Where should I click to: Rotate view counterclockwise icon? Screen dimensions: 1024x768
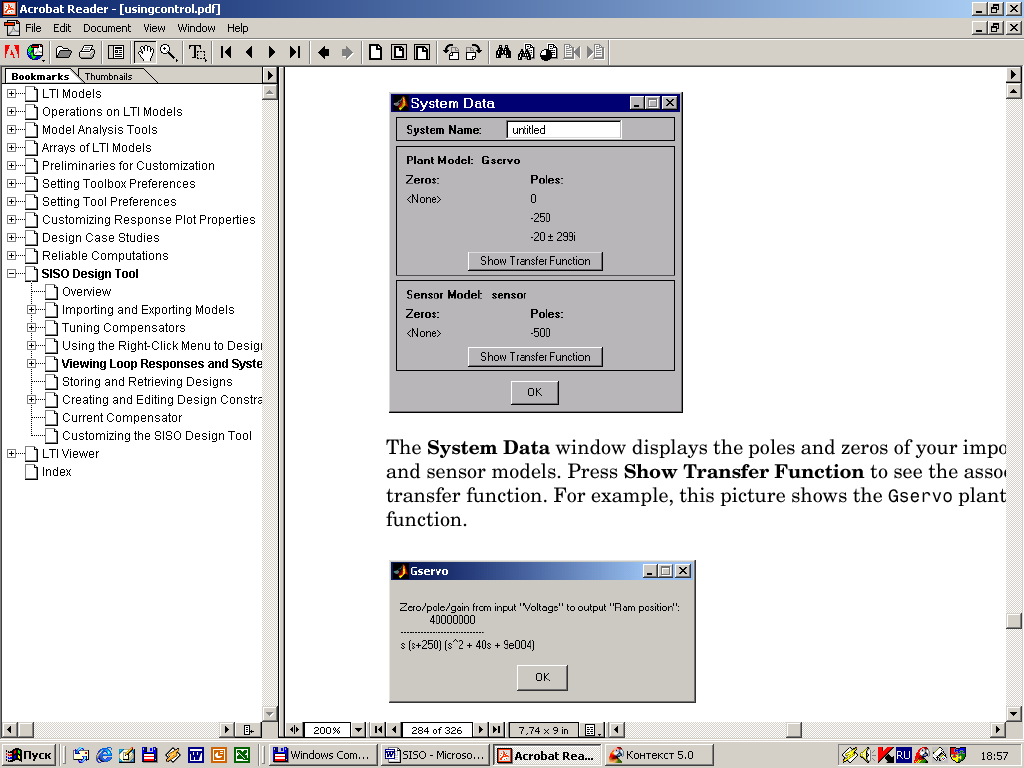coord(451,52)
